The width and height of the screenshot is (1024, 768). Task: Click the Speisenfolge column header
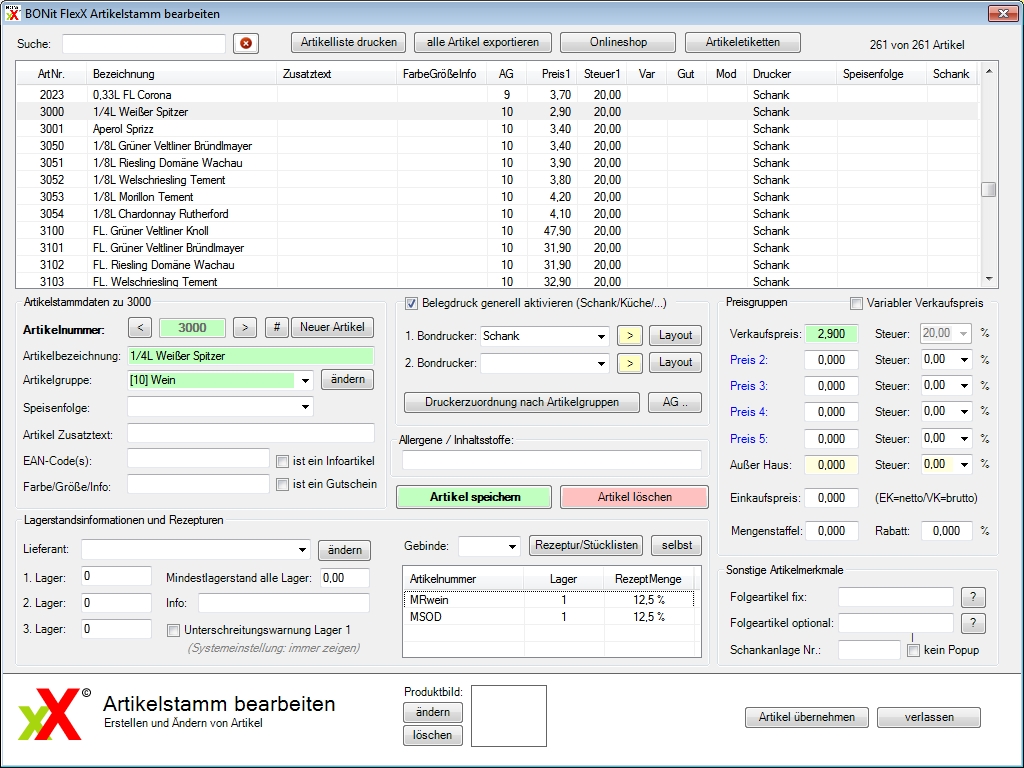coord(881,74)
